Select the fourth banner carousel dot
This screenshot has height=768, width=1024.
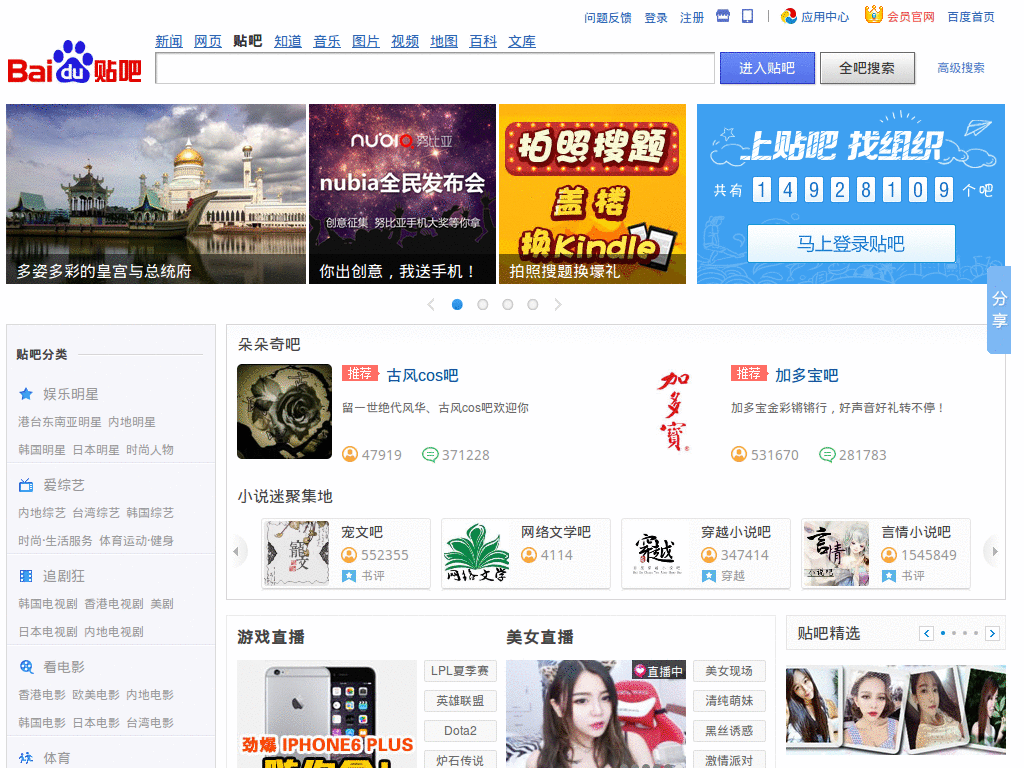(533, 304)
